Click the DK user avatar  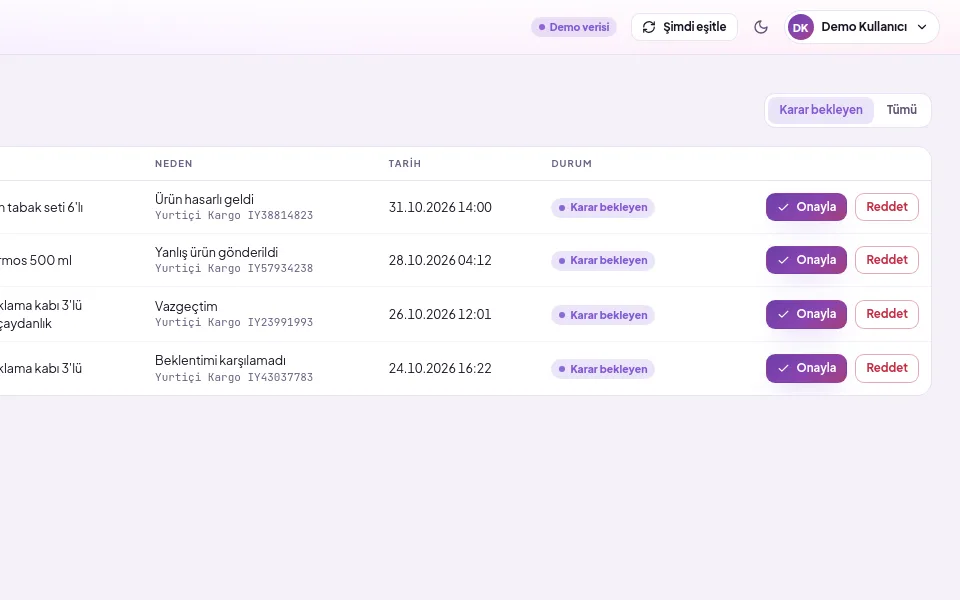[x=800, y=27]
